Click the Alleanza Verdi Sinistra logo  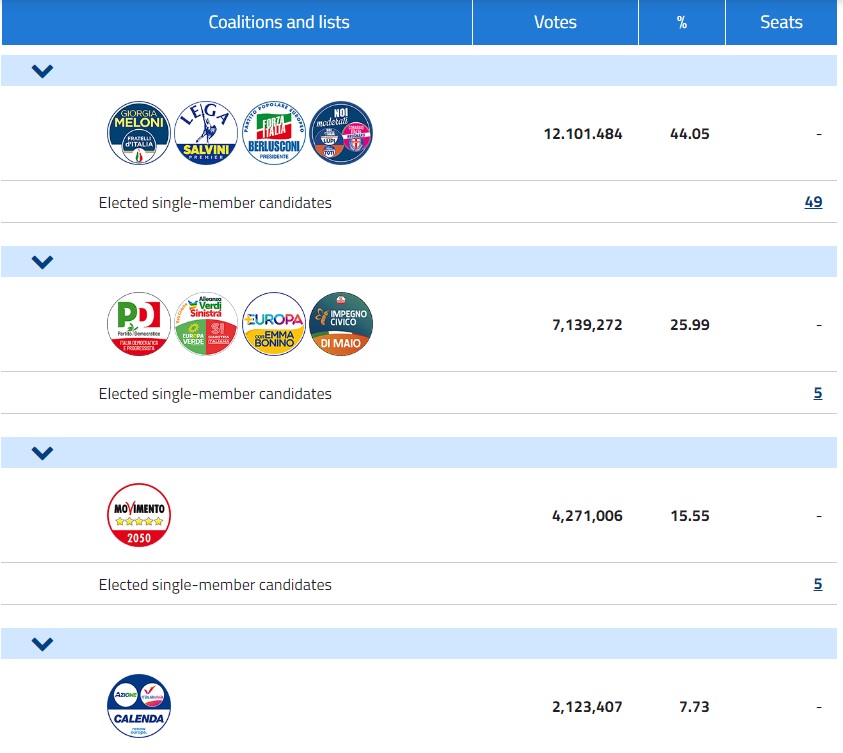pyautogui.click(x=206, y=324)
